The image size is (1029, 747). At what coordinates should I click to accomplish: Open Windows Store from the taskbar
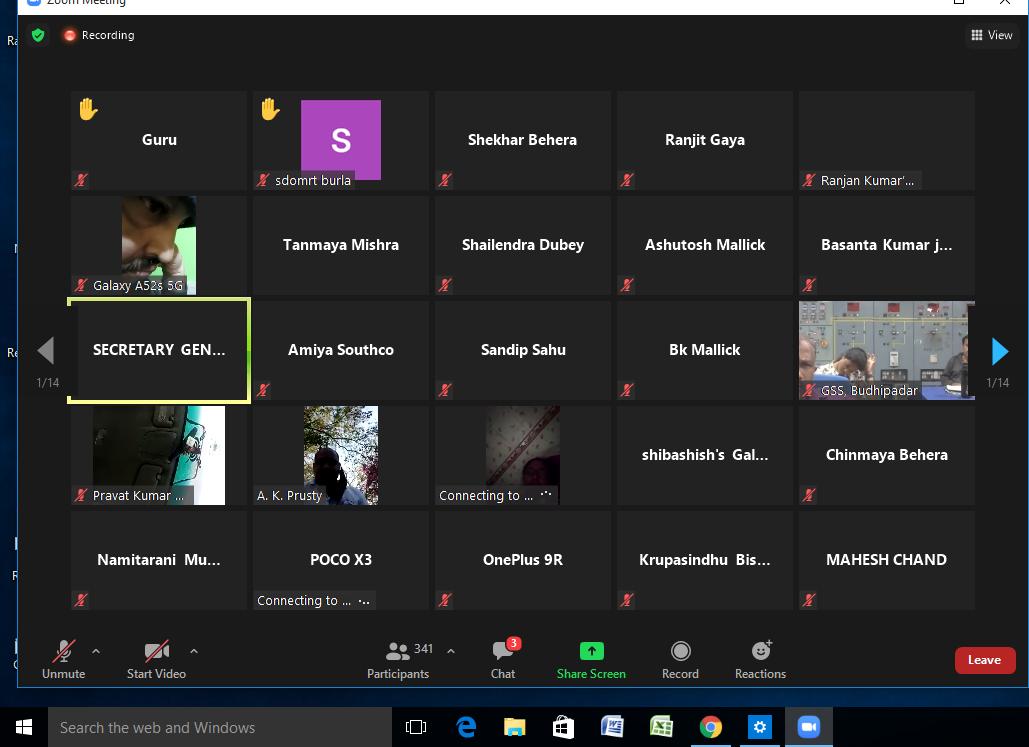(x=564, y=727)
